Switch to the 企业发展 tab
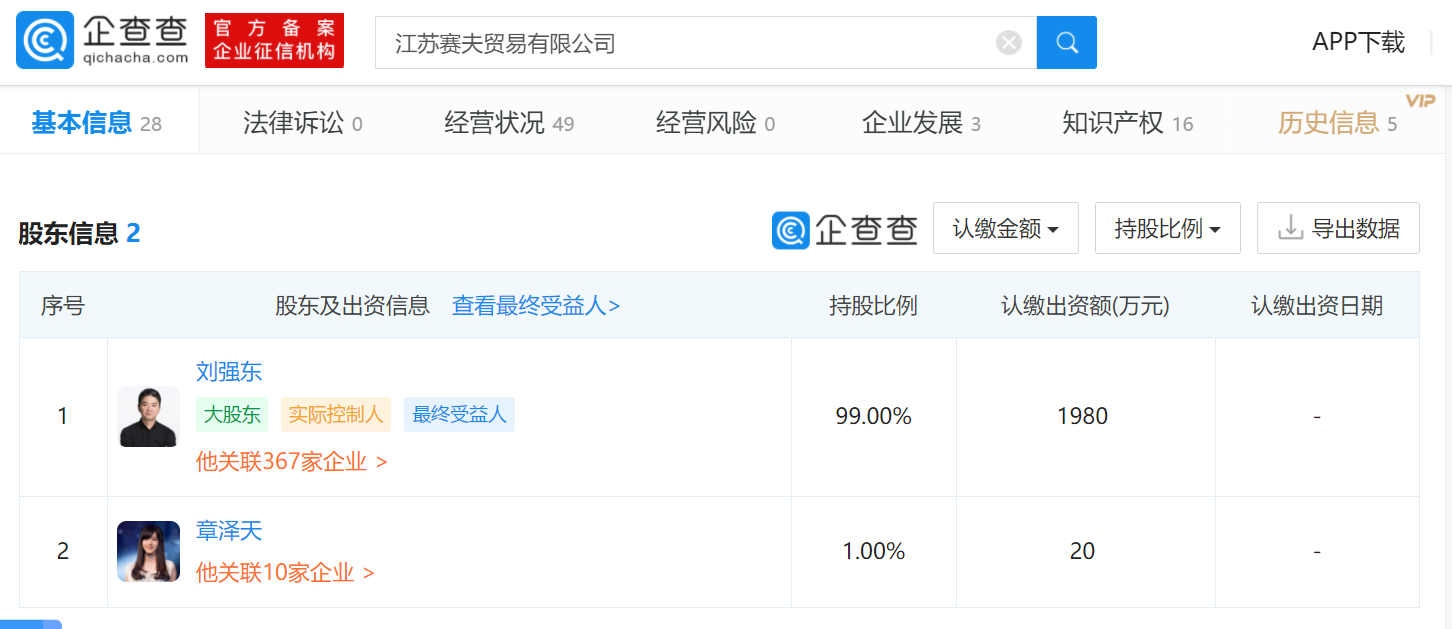Screen dimensions: 1452x629 coord(921,123)
